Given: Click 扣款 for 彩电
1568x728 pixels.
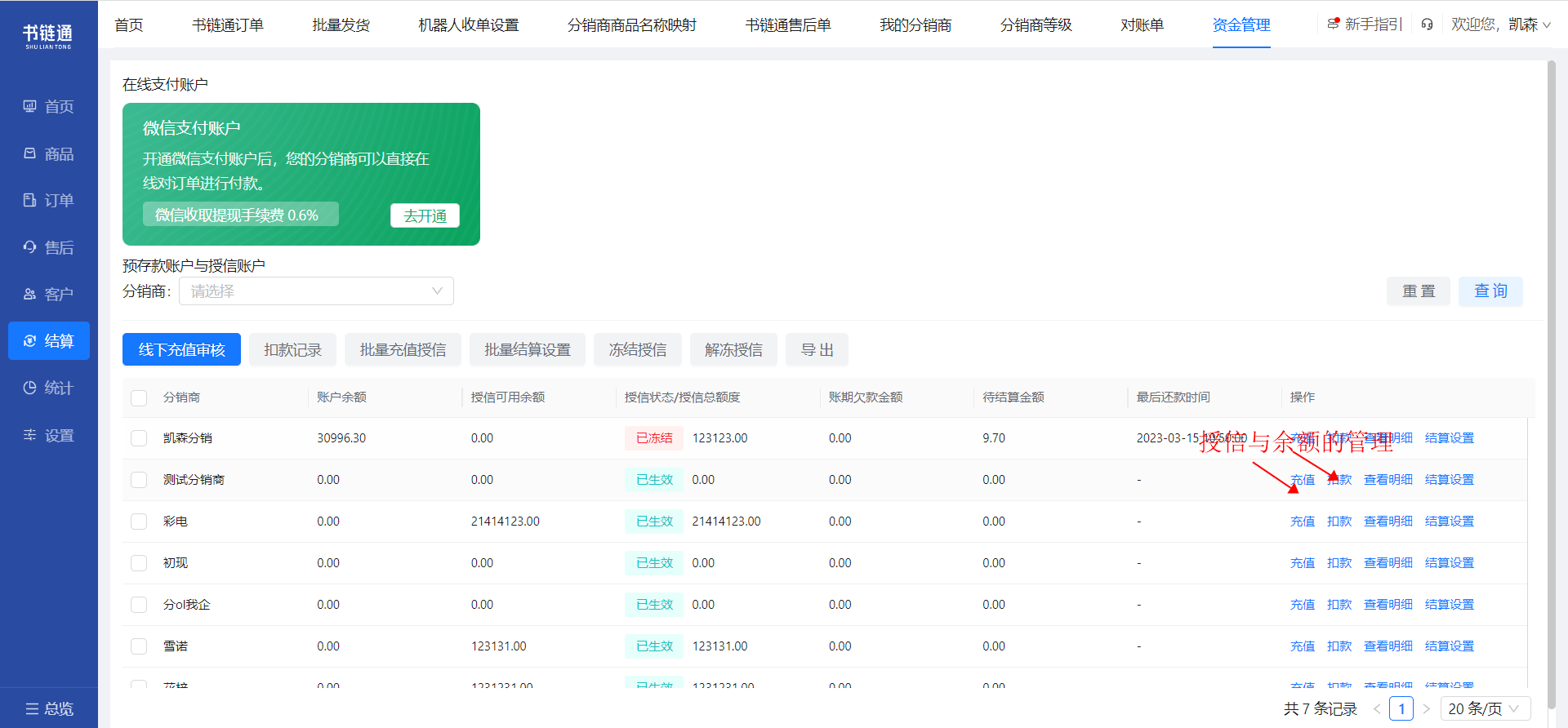Looking at the screenshot, I should coord(1339,522).
